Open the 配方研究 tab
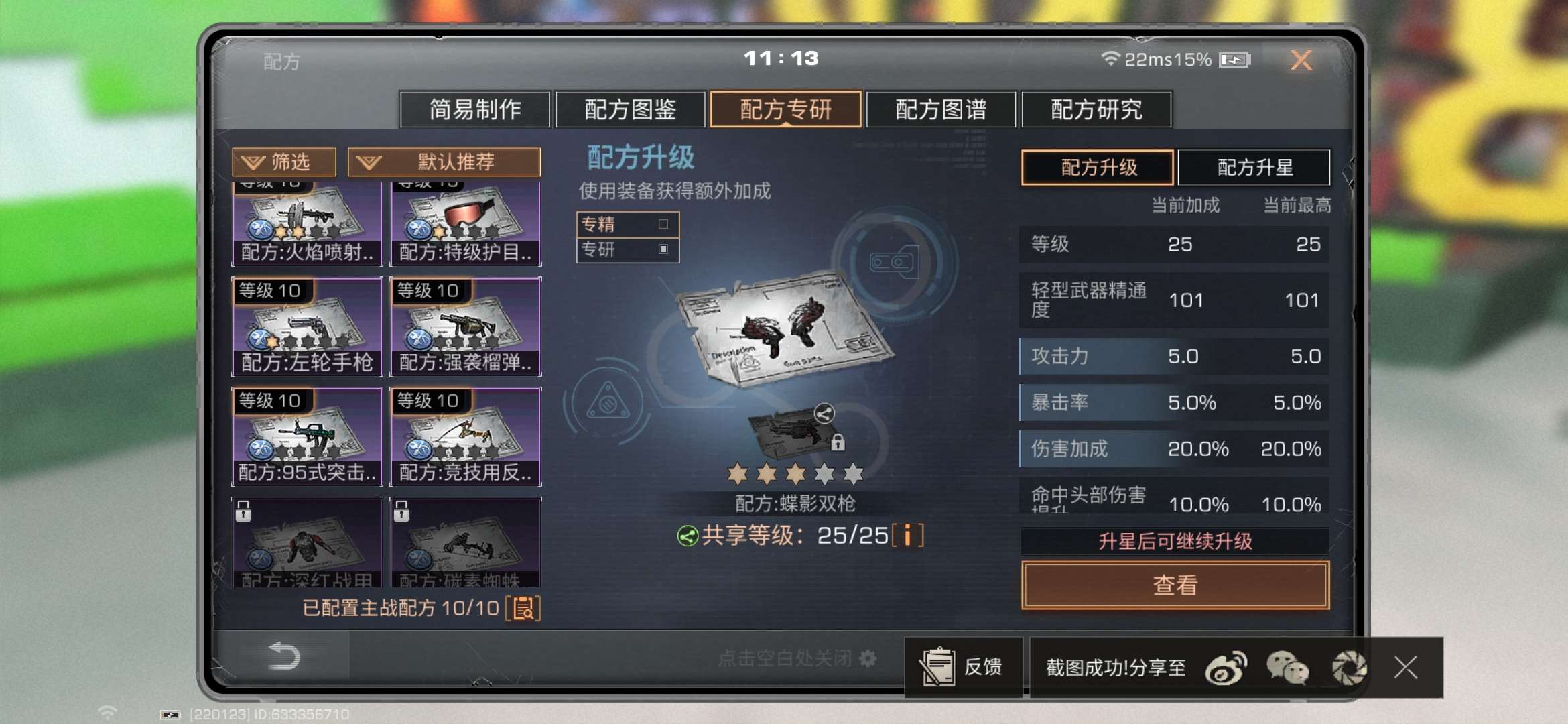Screen dimensions: 1568x724 tap(1096, 109)
